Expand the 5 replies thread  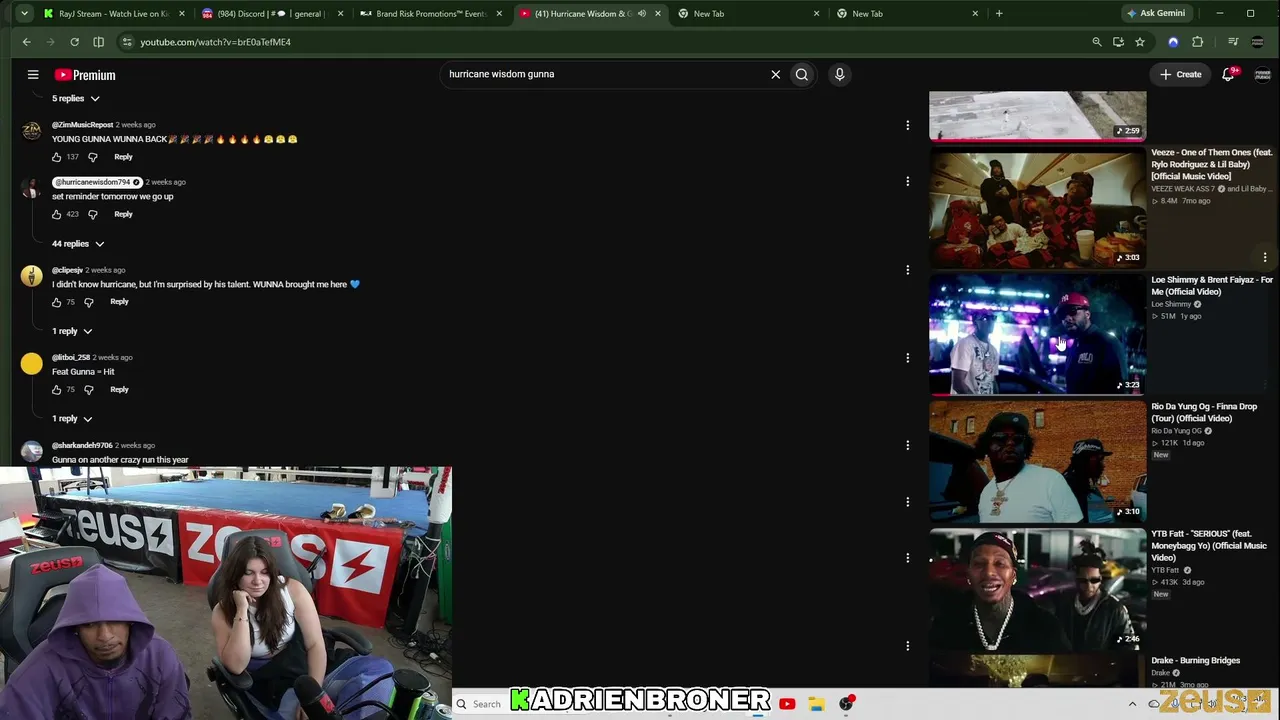pos(76,98)
